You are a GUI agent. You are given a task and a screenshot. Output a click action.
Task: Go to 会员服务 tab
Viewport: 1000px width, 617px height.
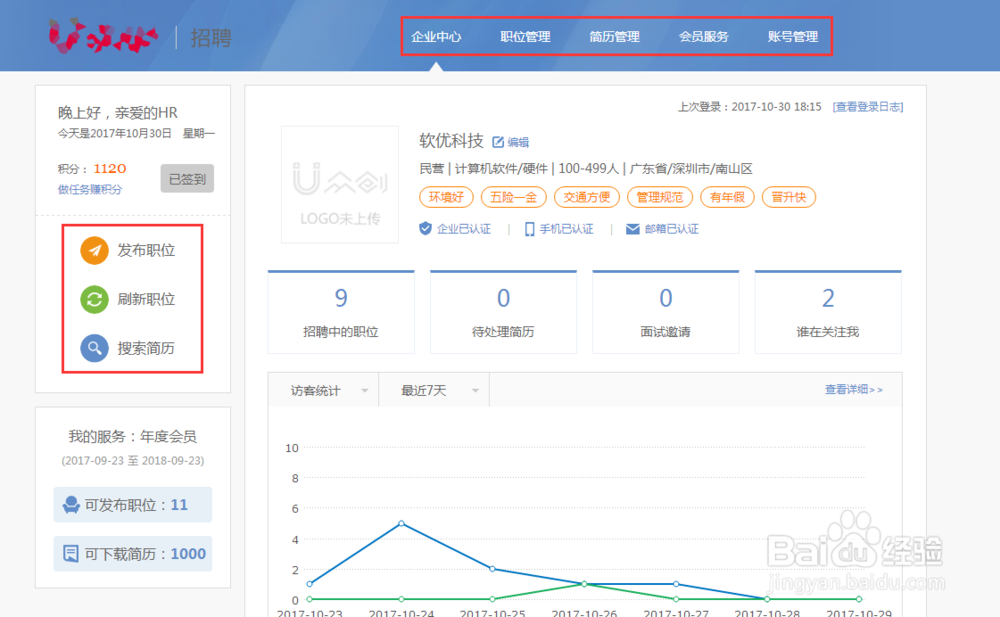704,37
